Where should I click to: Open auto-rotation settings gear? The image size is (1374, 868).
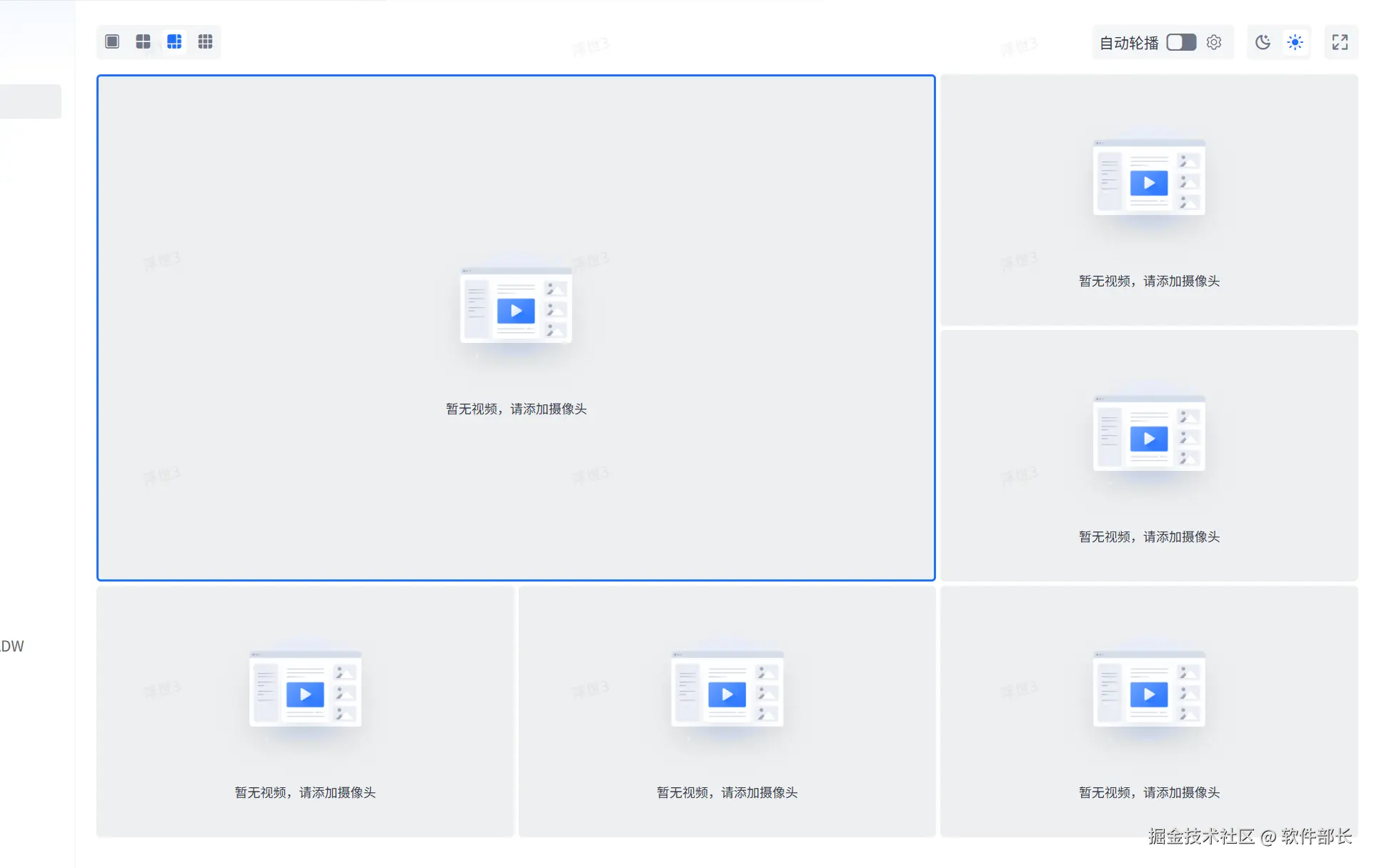tap(1214, 42)
